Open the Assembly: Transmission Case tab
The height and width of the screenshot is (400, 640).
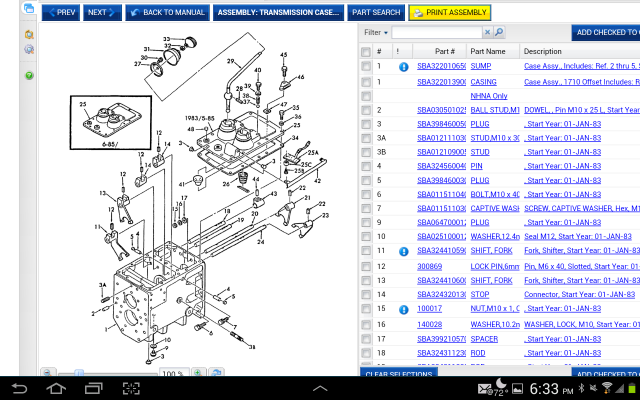pos(278,13)
